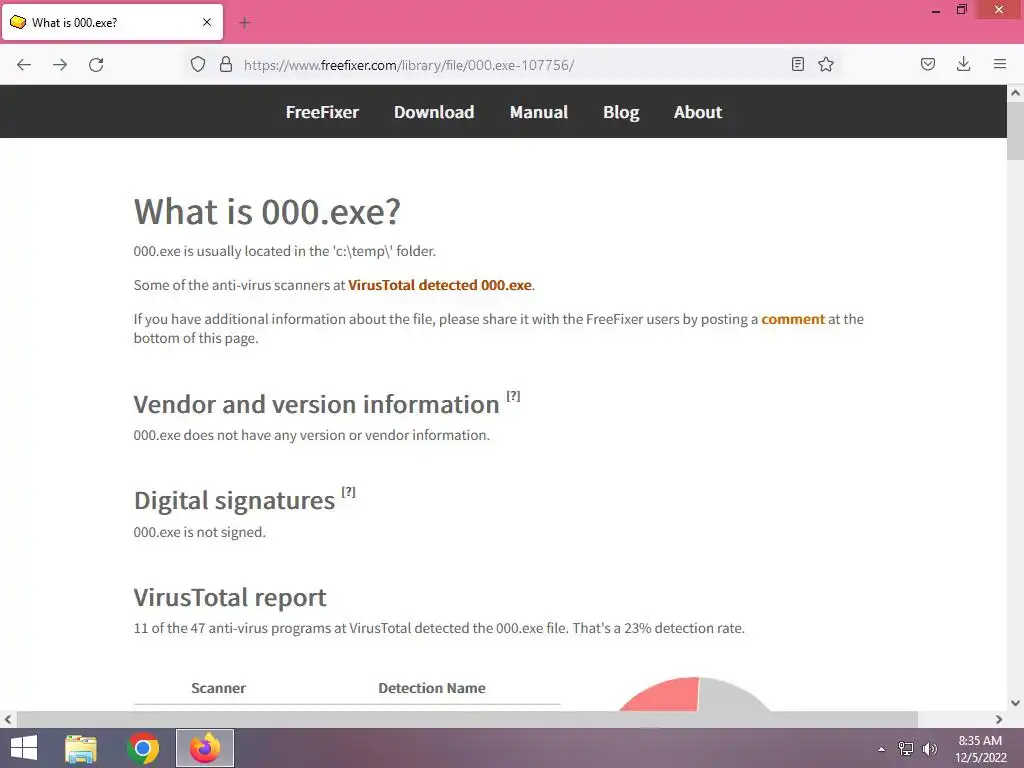Image resolution: width=1024 pixels, height=768 pixels.
Task: Click the 'Detection Name' column header
Action: pos(432,688)
